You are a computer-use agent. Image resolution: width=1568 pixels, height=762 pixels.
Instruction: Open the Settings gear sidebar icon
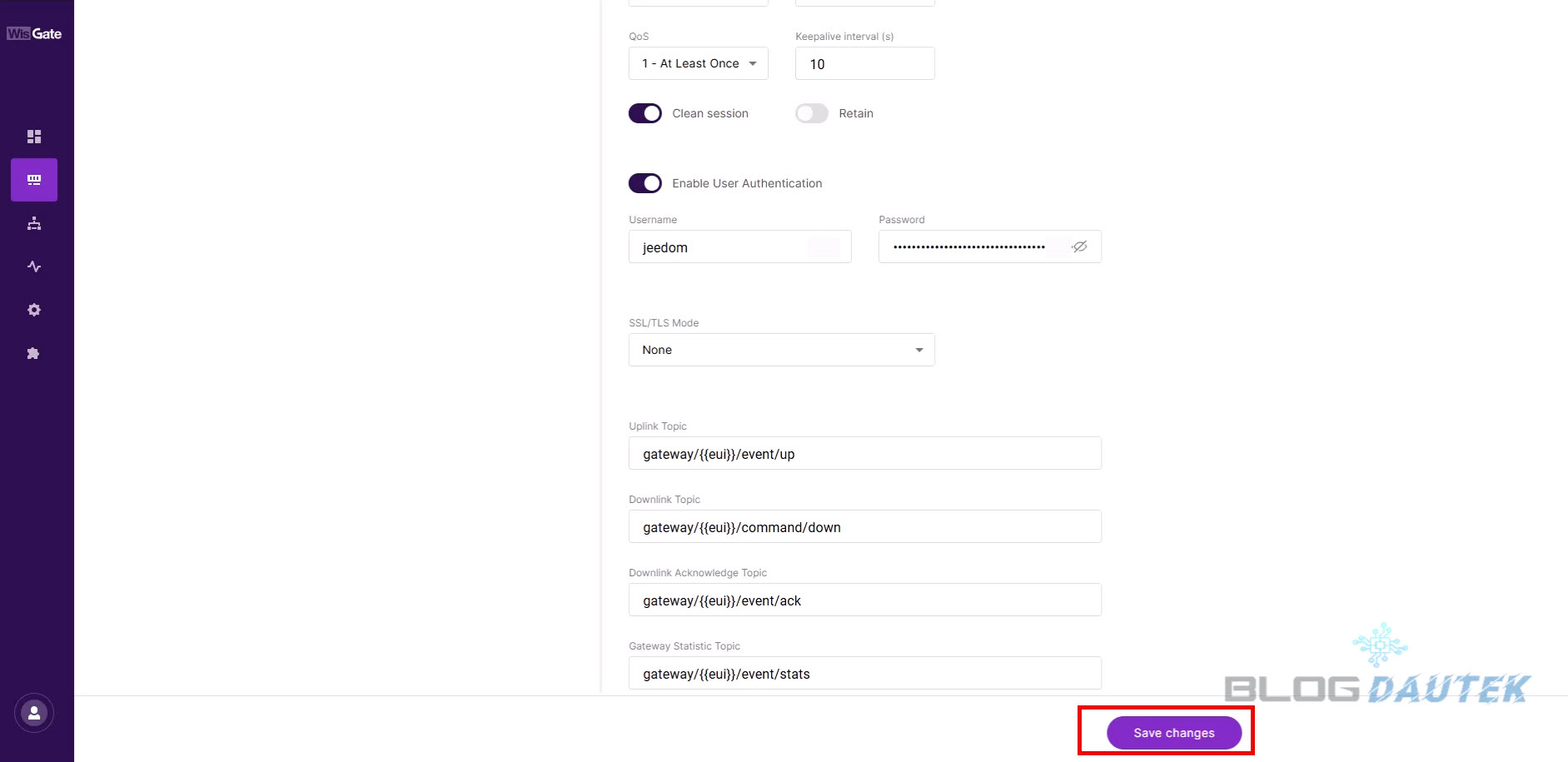coord(34,310)
